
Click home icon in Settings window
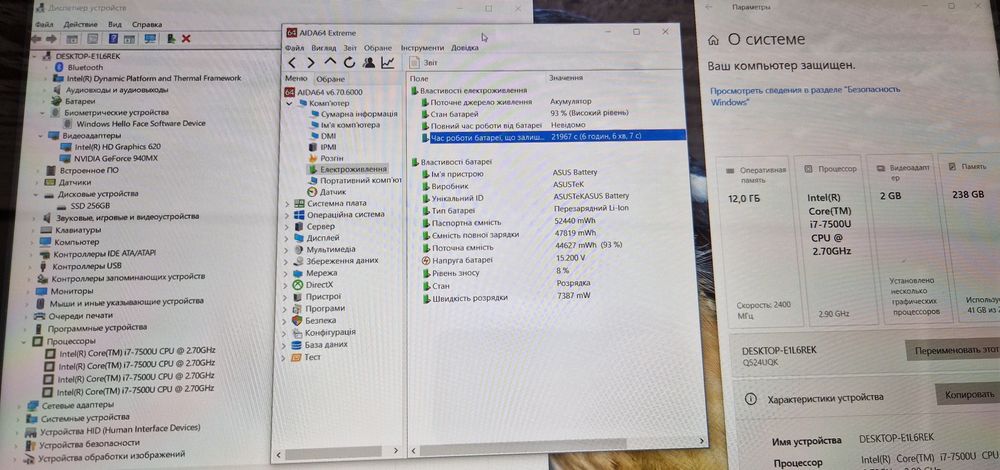pyautogui.click(x=714, y=40)
